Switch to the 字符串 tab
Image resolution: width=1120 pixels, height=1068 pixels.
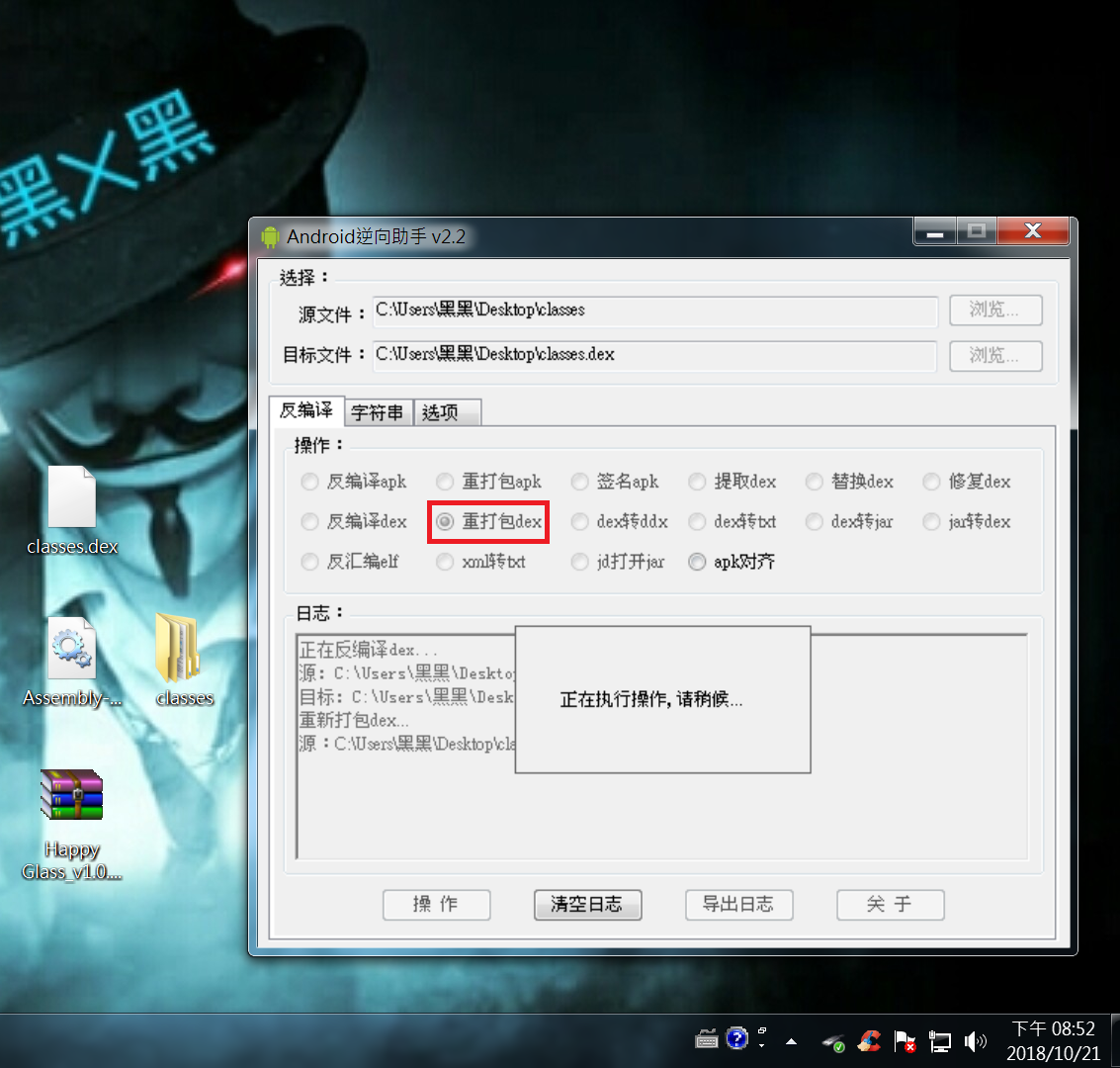coord(378,412)
